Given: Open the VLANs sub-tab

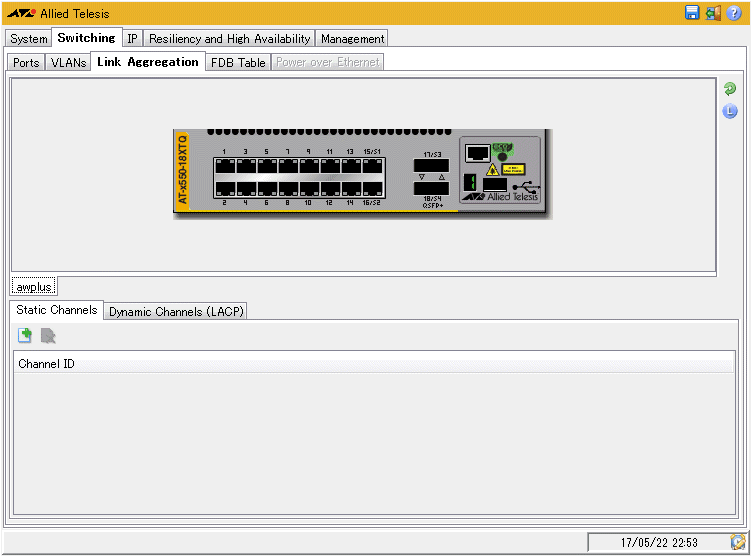Looking at the screenshot, I should click(x=68, y=63).
